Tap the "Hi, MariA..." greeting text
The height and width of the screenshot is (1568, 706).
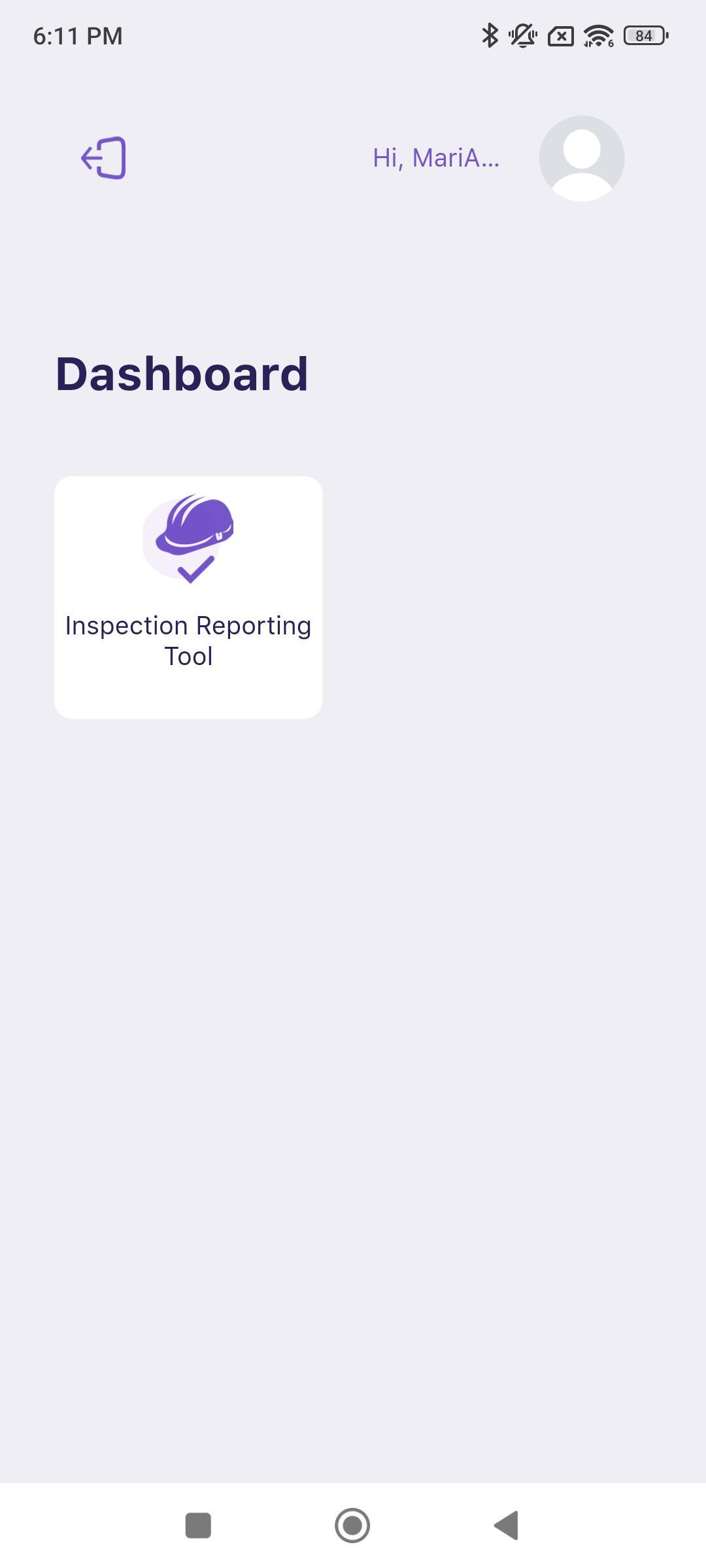point(436,158)
